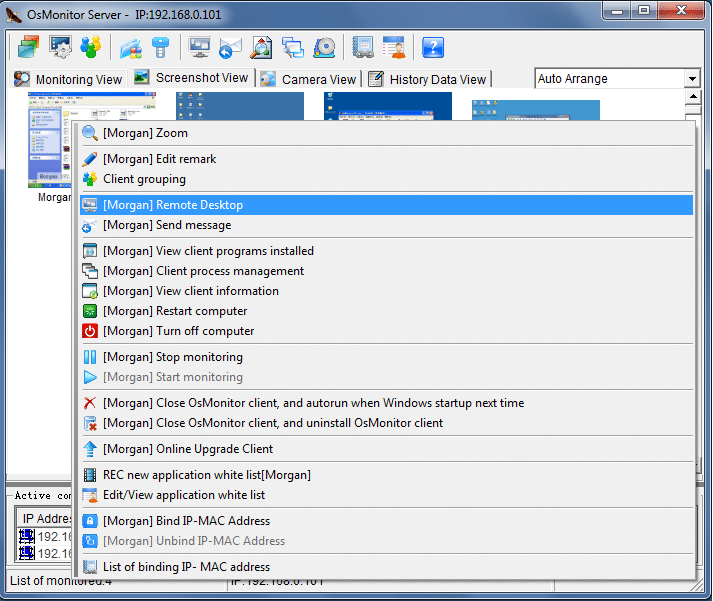Choose [Morgan] Send message entry
Image resolution: width=713 pixels, height=601 pixels.
(387, 225)
